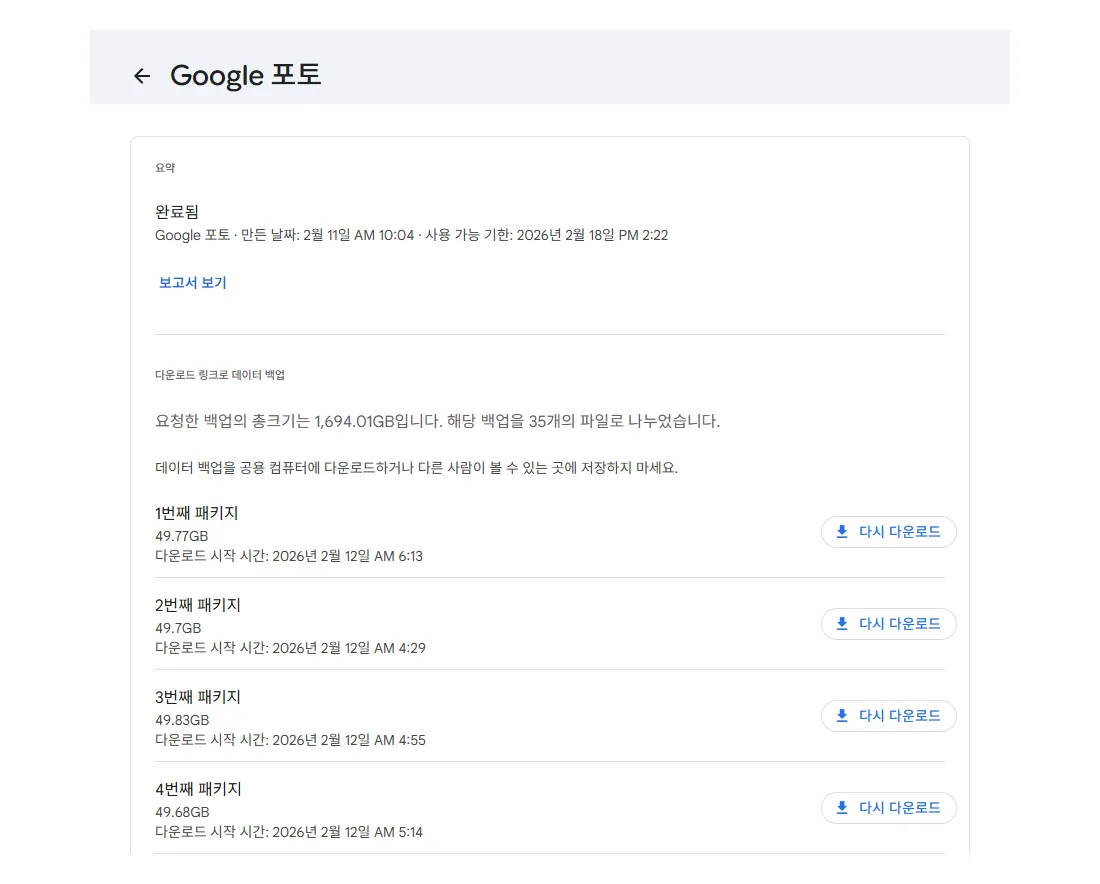
Task: Click the 1번째 패키지 title
Action: (x=196, y=513)
